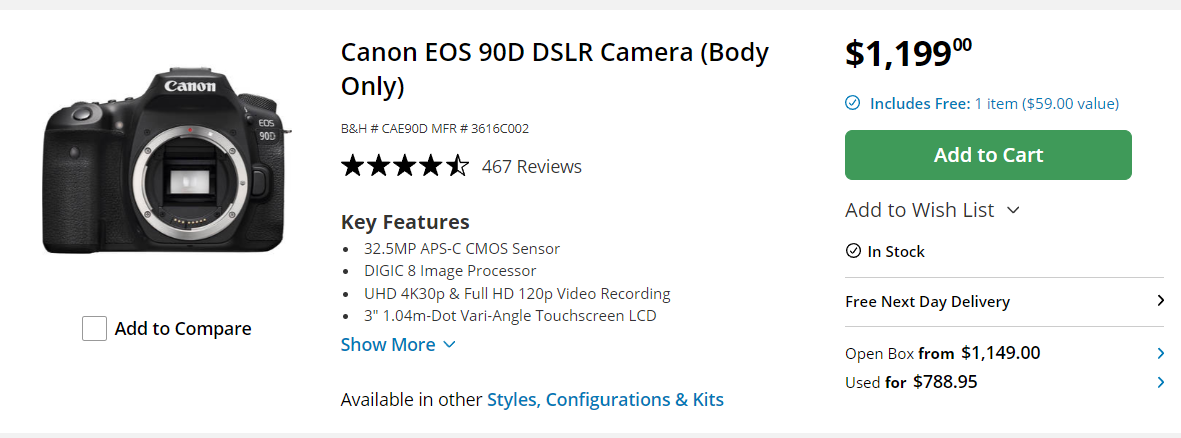This screenshot has height=438, width=1181.
Task: Click the Free Next Day Delivery arrow
Action: (x=1160, y=302)
